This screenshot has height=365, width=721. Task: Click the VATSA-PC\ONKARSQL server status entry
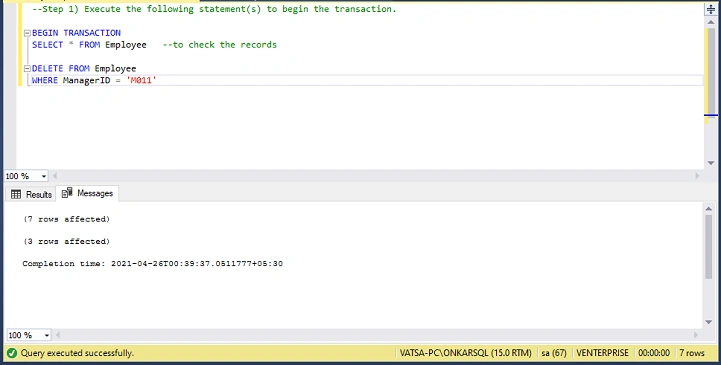coord(465,353)
